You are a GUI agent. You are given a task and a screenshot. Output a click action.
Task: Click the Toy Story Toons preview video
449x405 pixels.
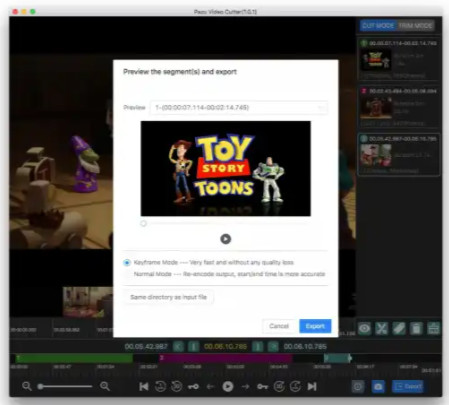tap(226, 169)
